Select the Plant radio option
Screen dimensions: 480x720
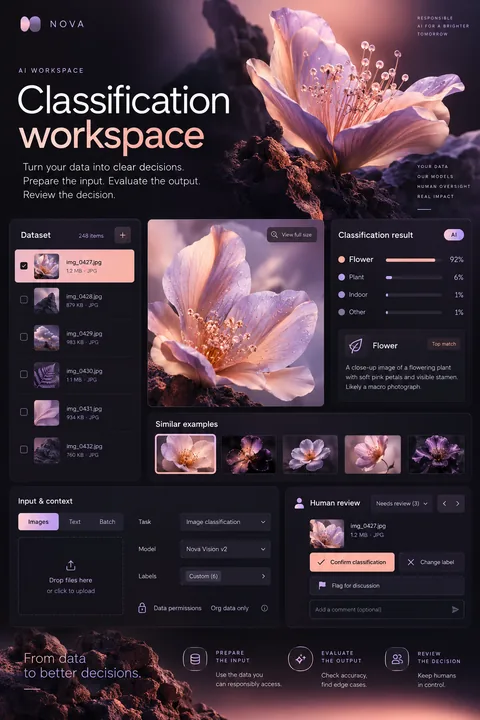click(x=341, y=277)
